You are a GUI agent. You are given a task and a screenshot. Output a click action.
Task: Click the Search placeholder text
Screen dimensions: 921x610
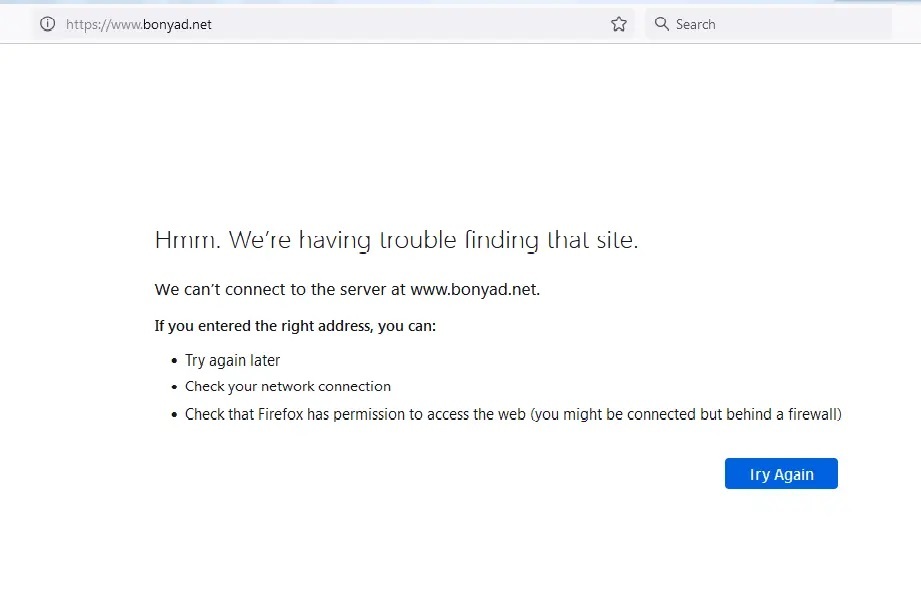(694, 23)
